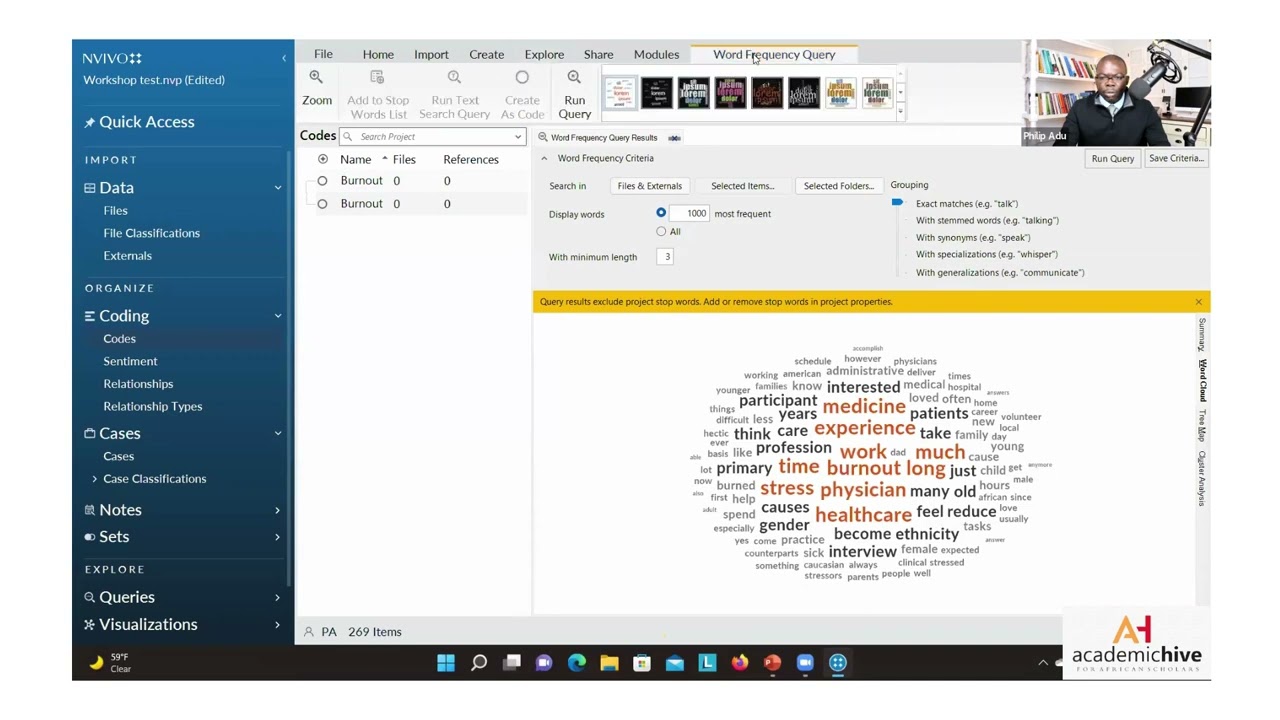Set grouping slider to With synonyms
Viewport: 1280px width, 720px height.
(x=972, y=238)
